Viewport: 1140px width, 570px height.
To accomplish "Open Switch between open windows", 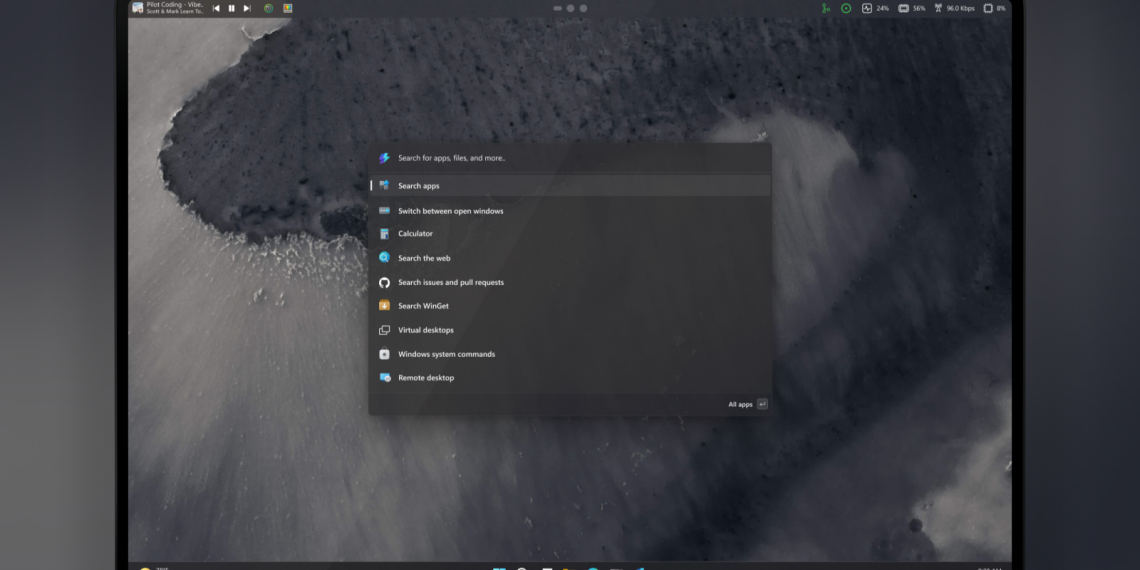I will (570, 211).
